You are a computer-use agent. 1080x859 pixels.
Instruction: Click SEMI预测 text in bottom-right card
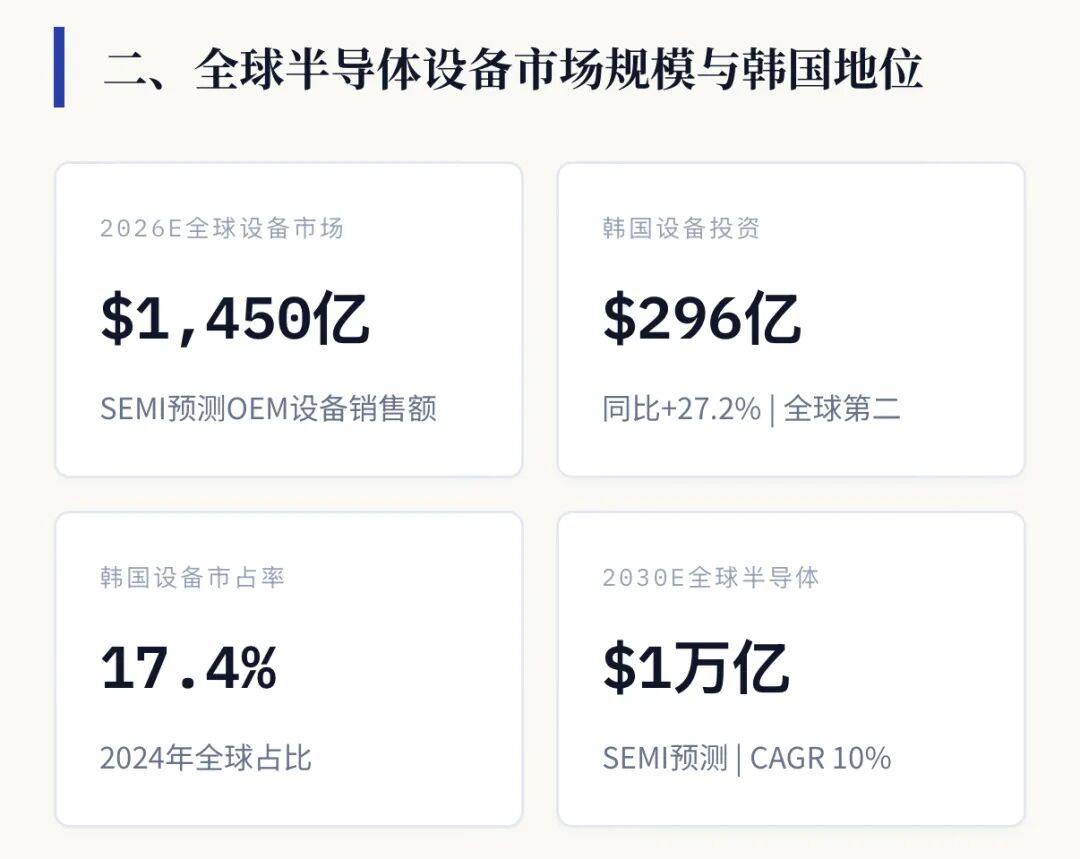tap(665, 758)
